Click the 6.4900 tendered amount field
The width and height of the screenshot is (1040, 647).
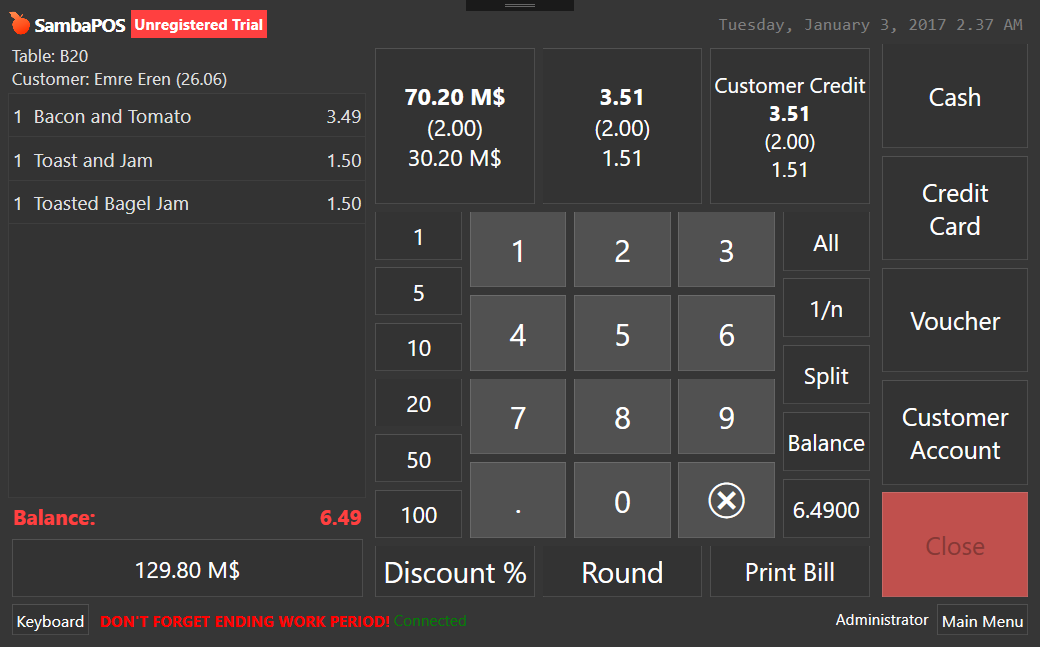click(826, 510)
